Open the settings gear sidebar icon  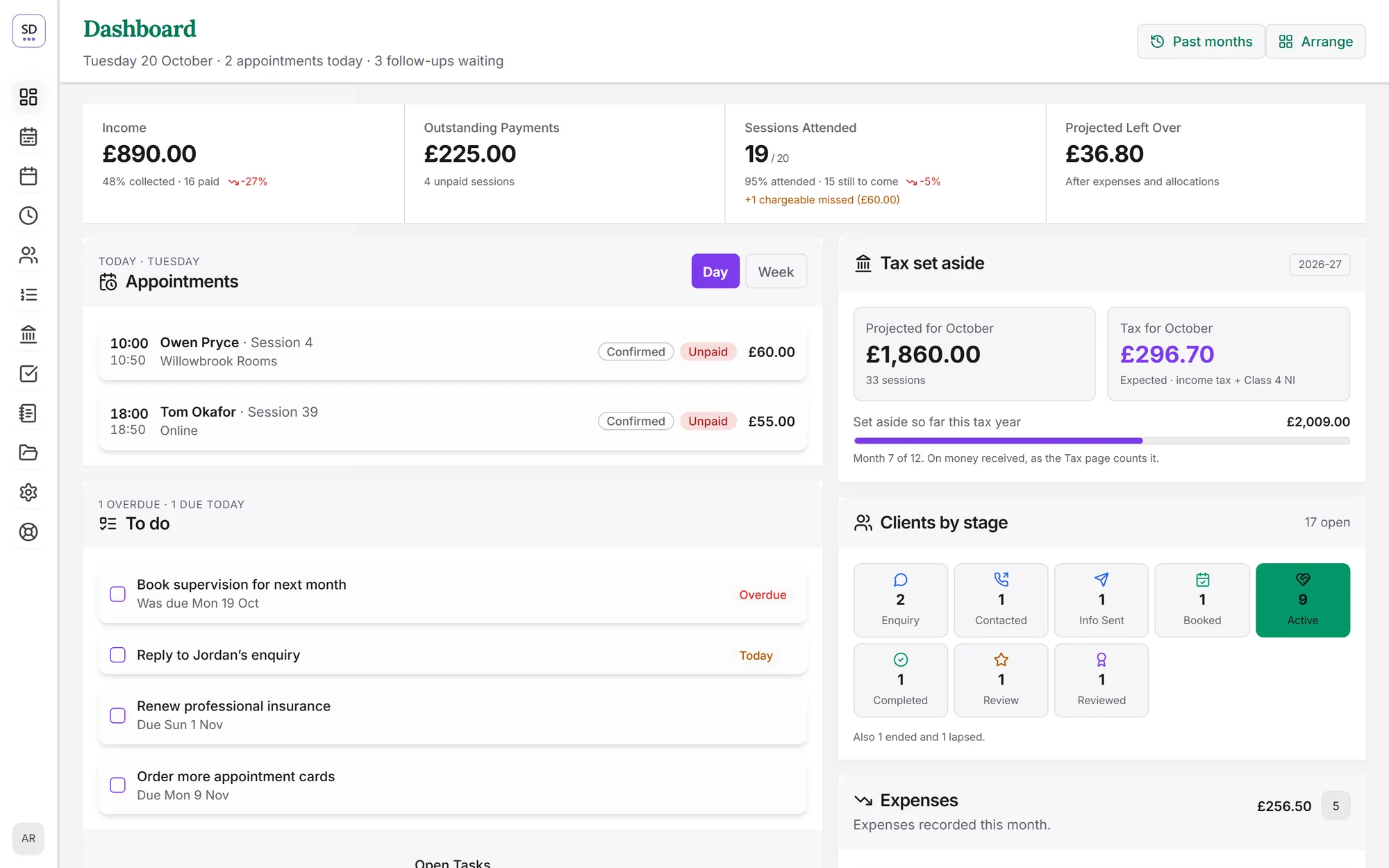point(28,492)
